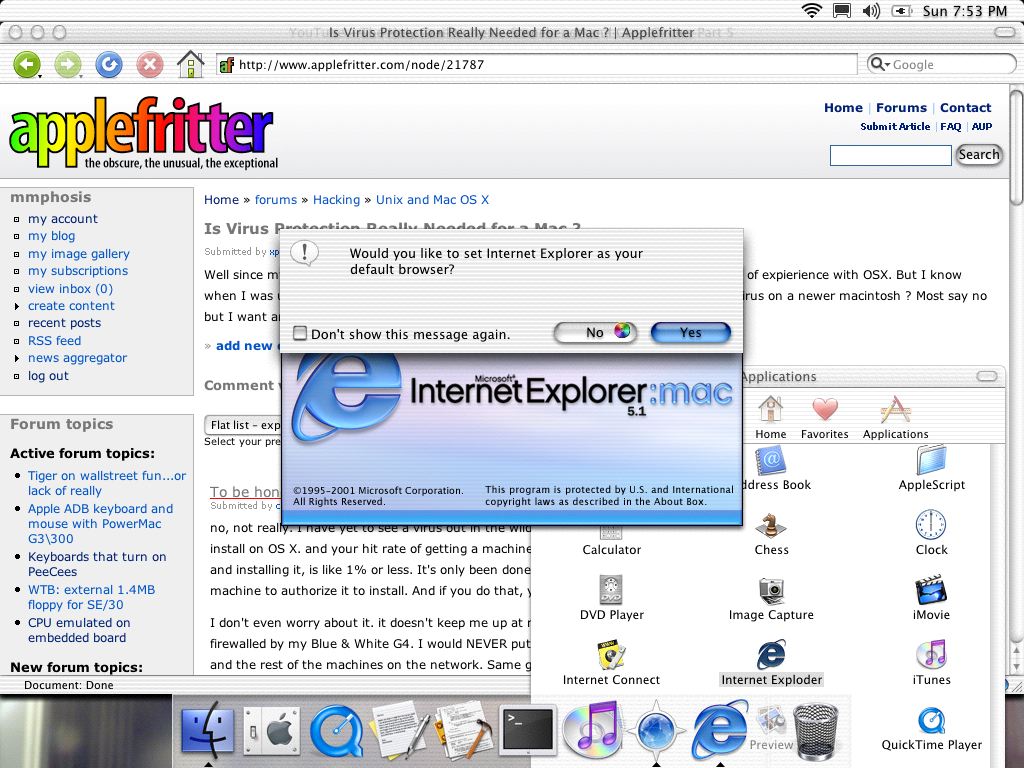Open the Home tab in the site header

click(843, 108)
